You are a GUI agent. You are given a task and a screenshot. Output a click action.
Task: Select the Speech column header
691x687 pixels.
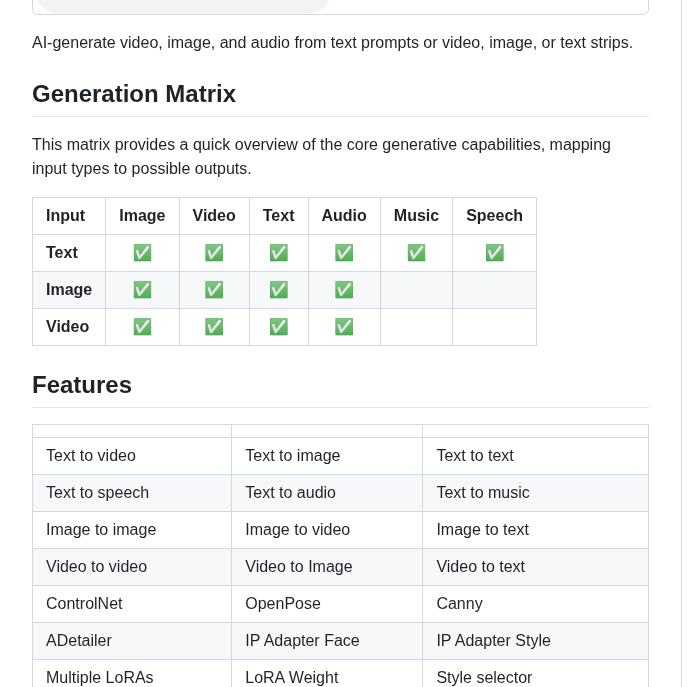tap(494, 216)
